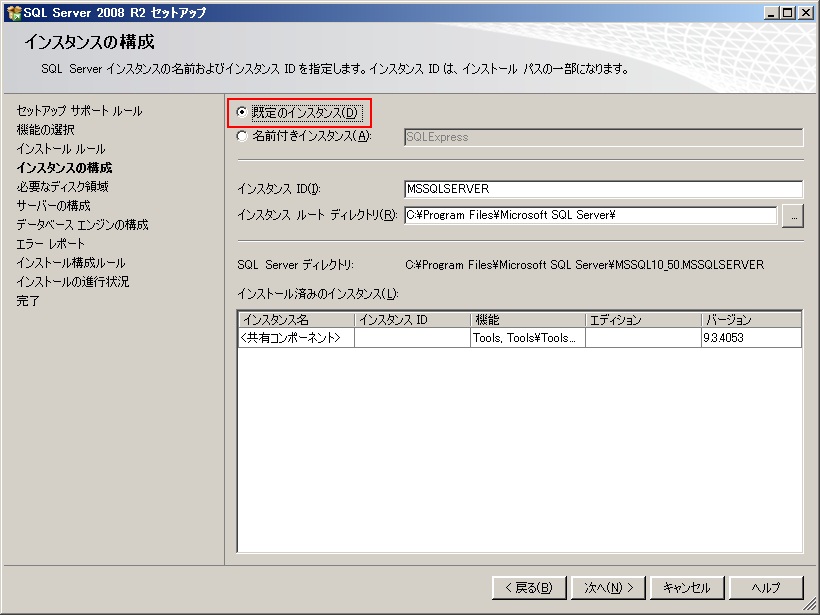820x615 pixels.
Task: Maximize the setup window
Action: pyautogui.click(x=787, y=13)
